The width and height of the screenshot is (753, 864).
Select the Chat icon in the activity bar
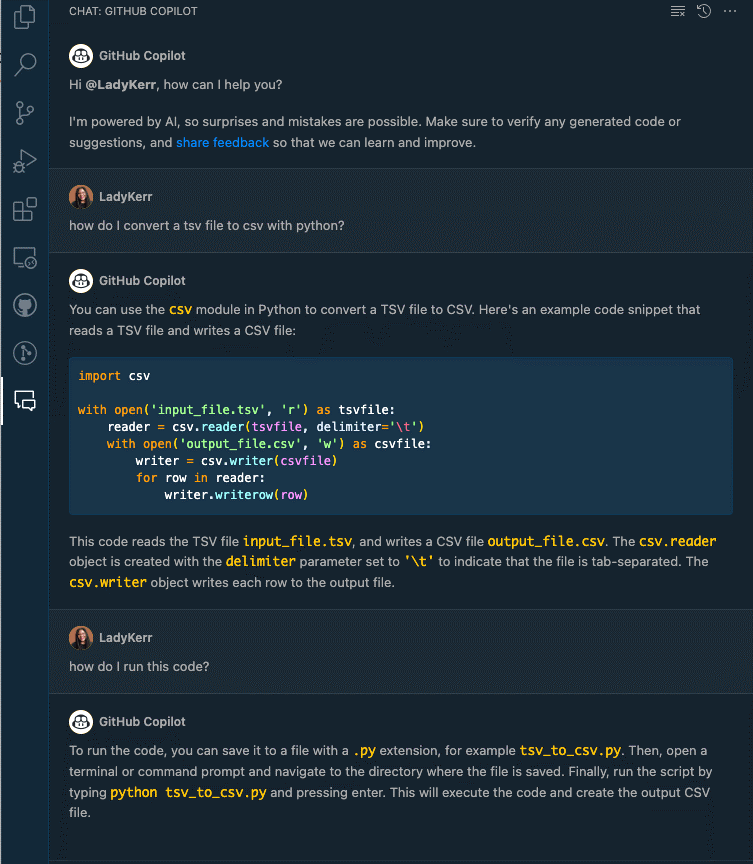(24, 400)
